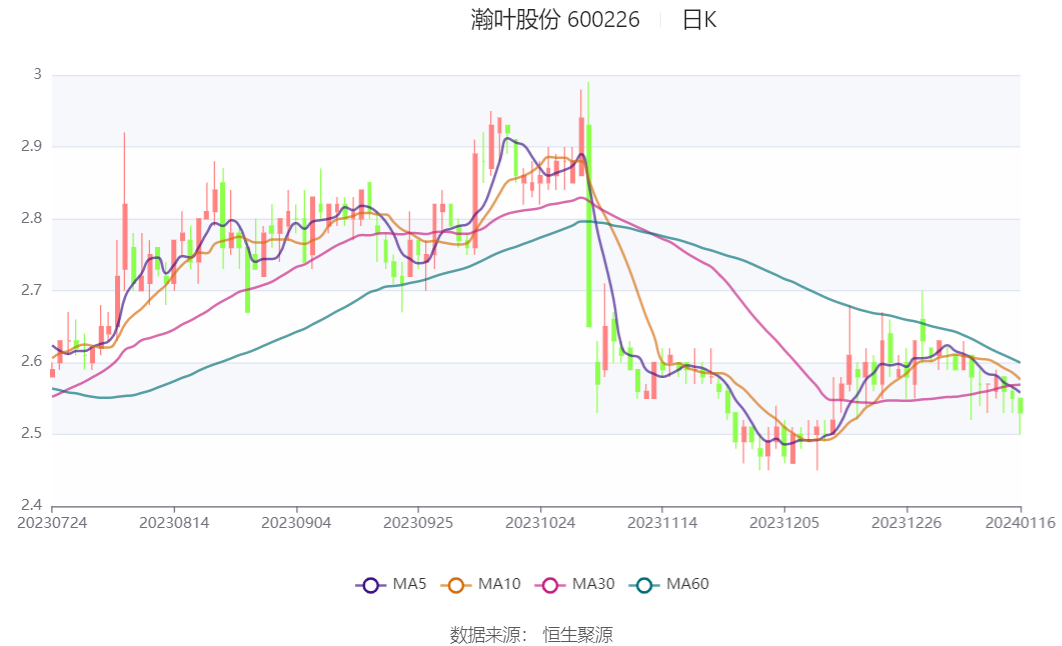Select x-axis date label 20240116

pos(1020,523)
